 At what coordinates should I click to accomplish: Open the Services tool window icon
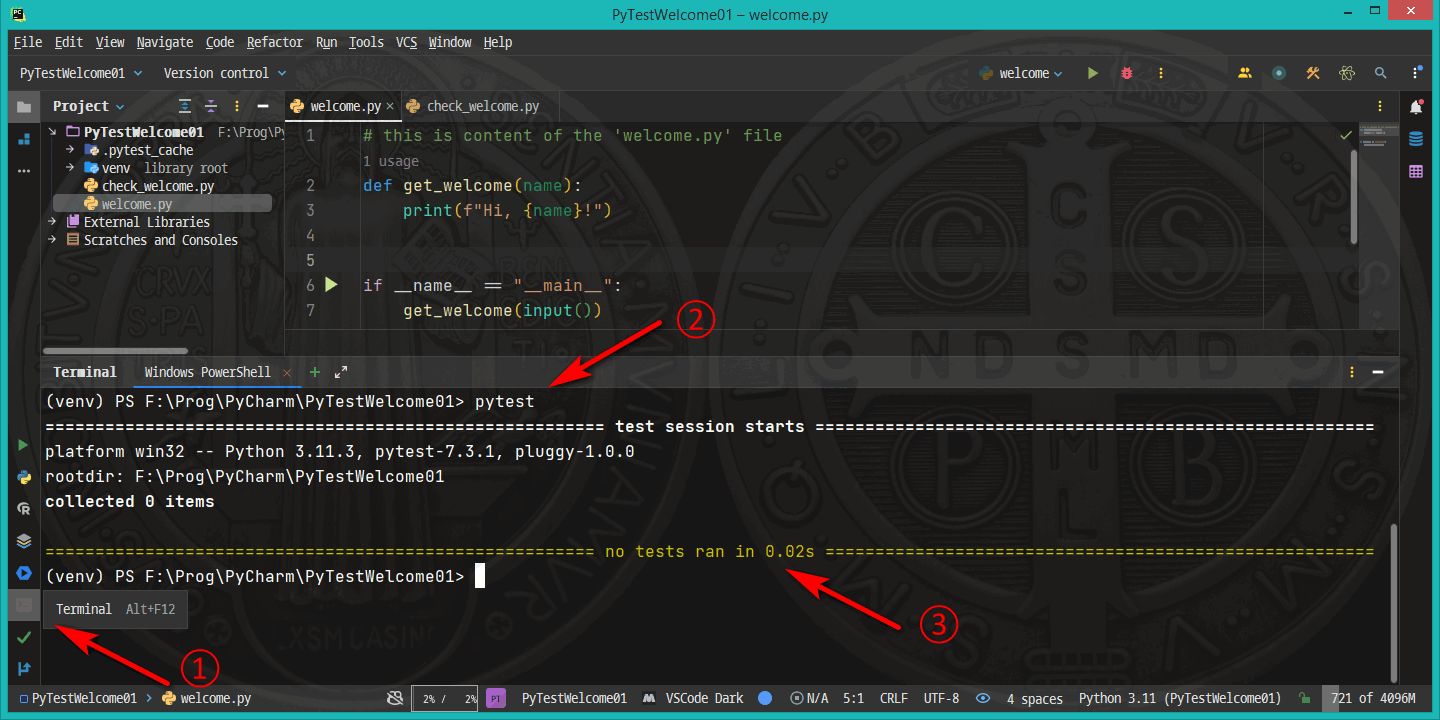[x=24, y=573]
